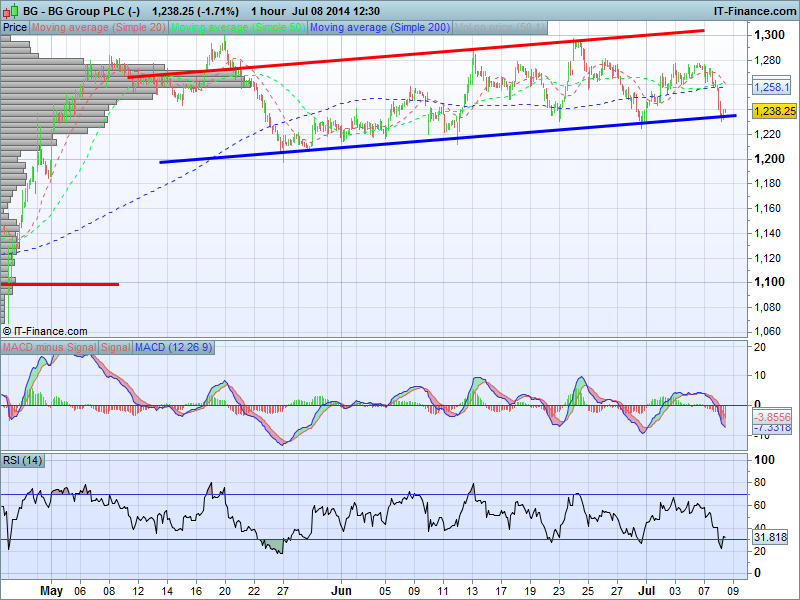Click the MACD minus Signal label

(x=50, y=347)
